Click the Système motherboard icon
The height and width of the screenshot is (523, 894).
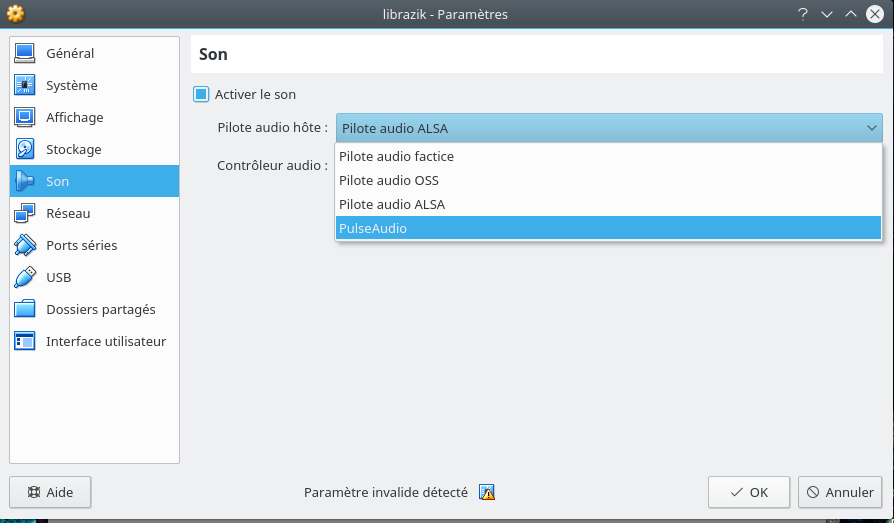pyautogui.click(x=25, y=85)
